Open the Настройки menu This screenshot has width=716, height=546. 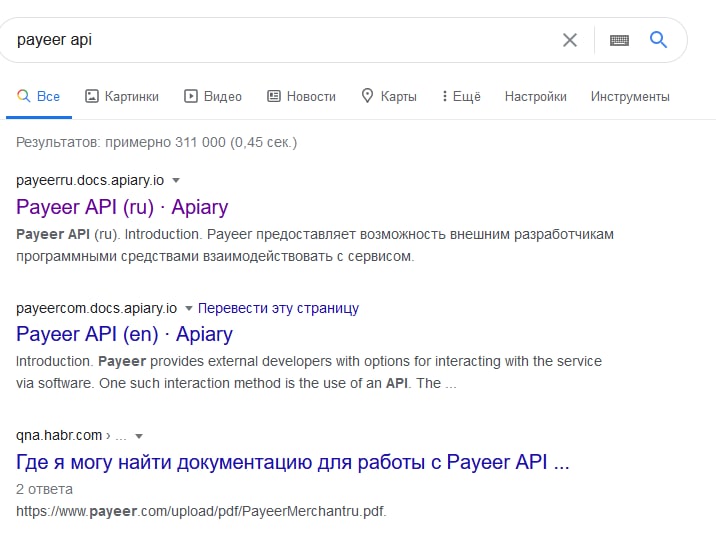tap(535, 97)
